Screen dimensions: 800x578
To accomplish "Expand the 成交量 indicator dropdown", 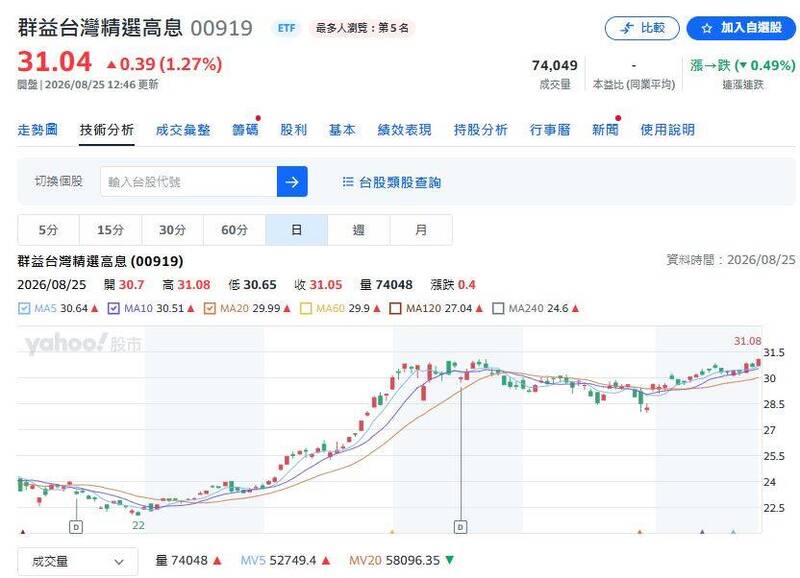I will [x=78, y=562].
